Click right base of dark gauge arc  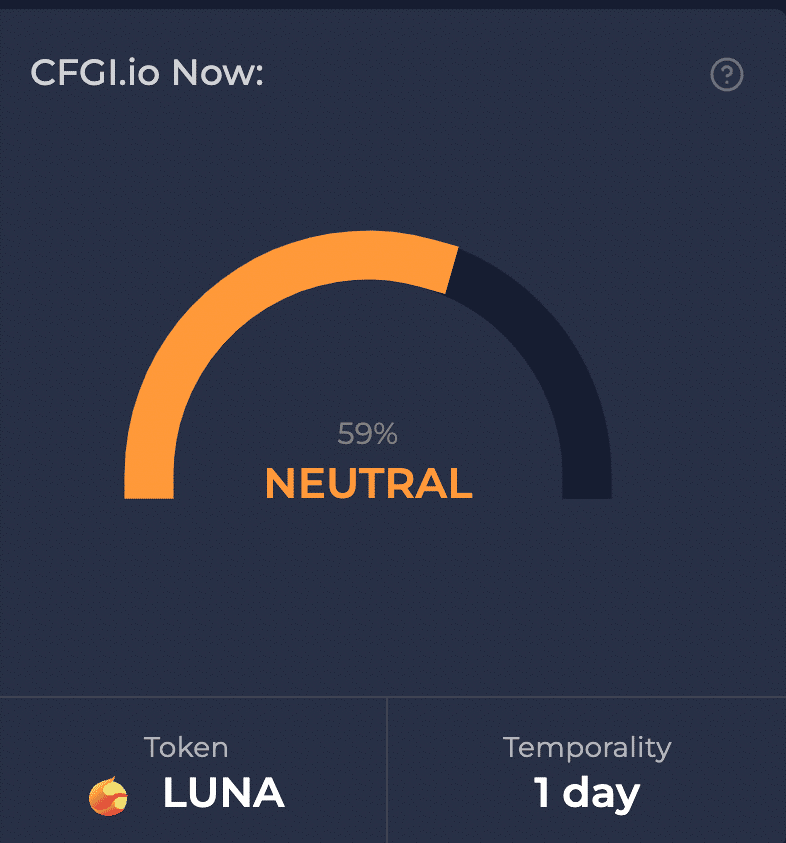[x=587, y=487]
